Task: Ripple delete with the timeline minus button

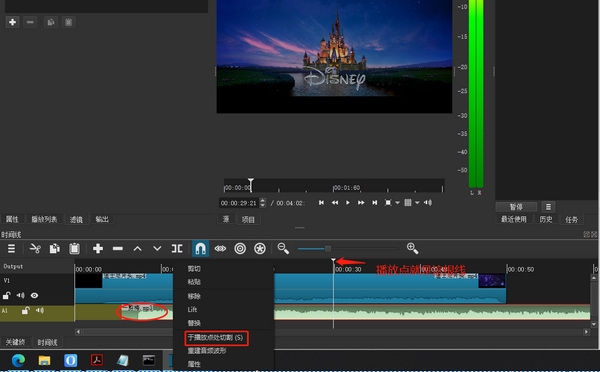Action: tap(118, 249)
